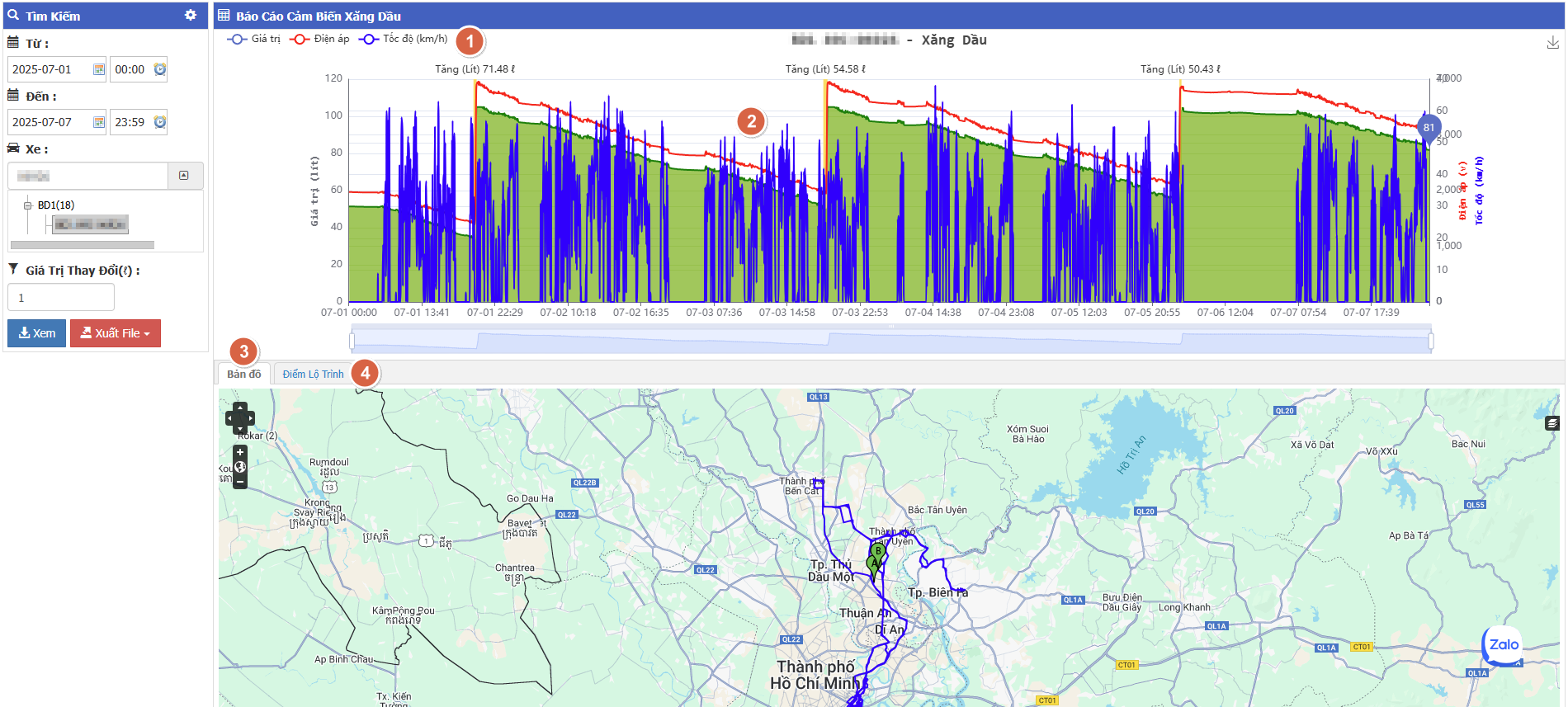The image size is (1568, 707).
Task: Toggle the Giá trị series in legend
Action: [254, 39]
